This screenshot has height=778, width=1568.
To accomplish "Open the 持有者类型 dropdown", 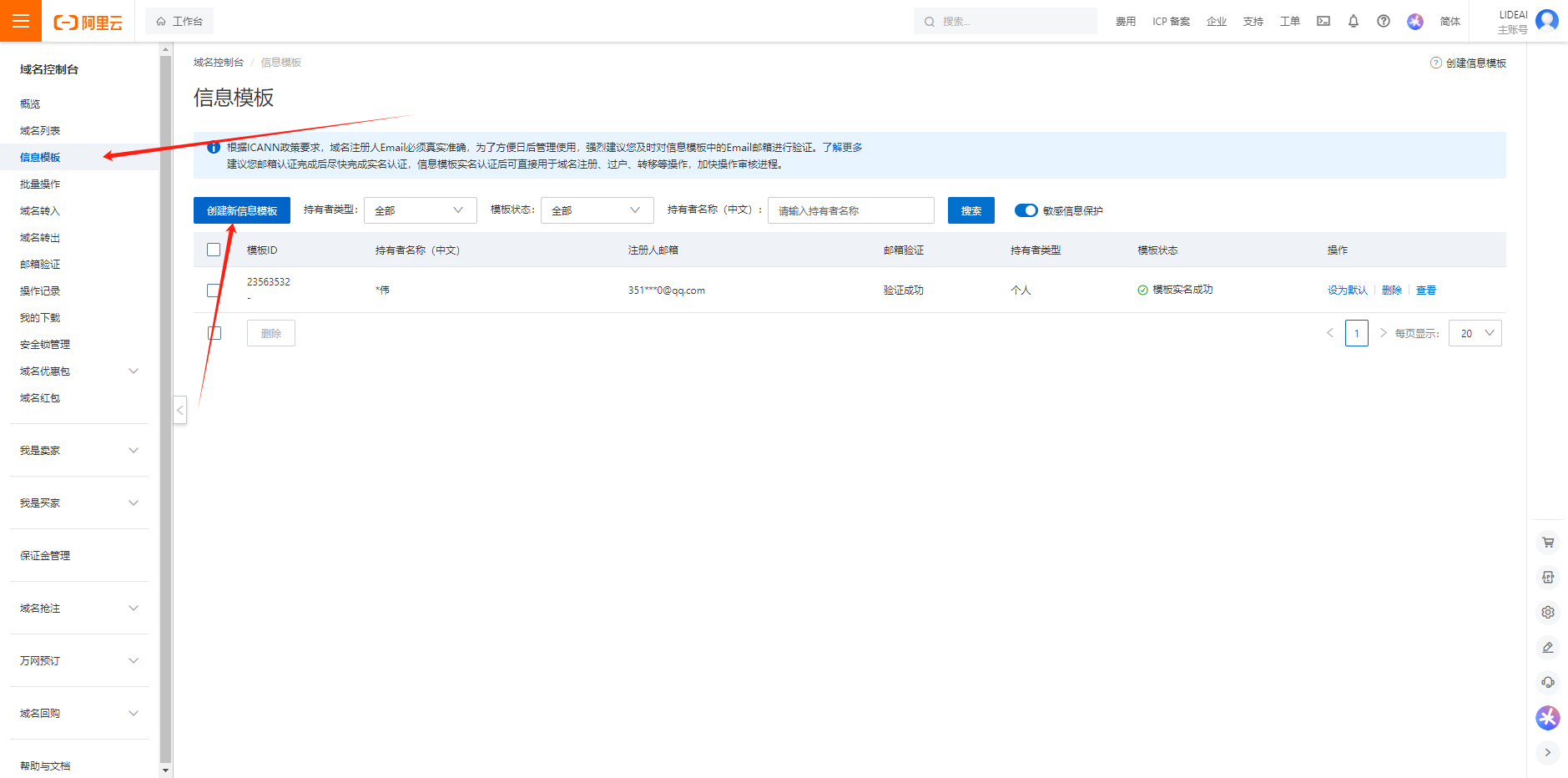I will coord(420,210).
